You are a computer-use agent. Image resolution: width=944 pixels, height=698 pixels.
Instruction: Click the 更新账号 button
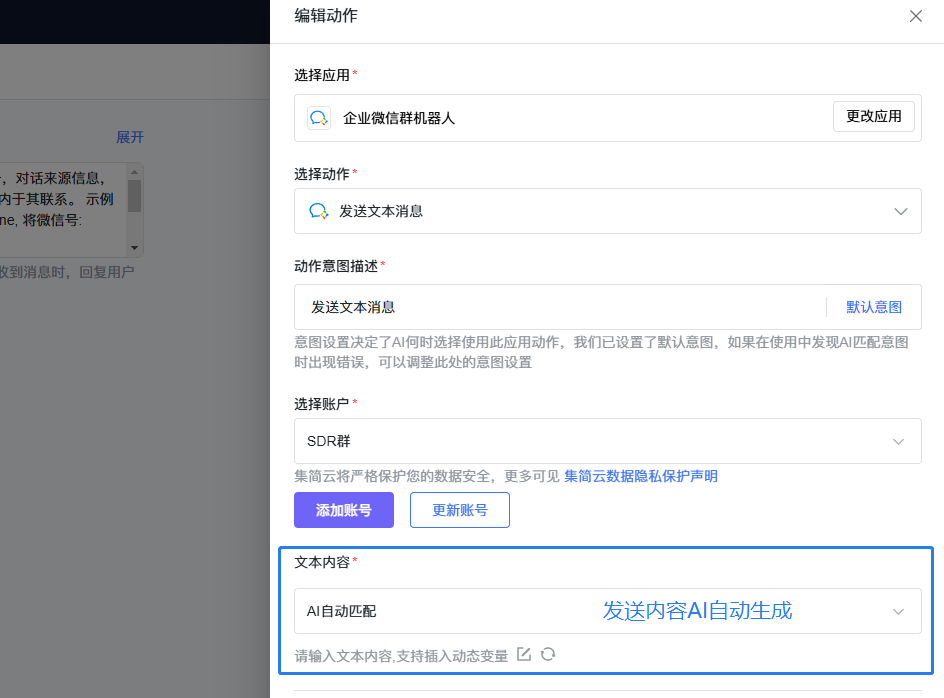(x=460, y=510)
